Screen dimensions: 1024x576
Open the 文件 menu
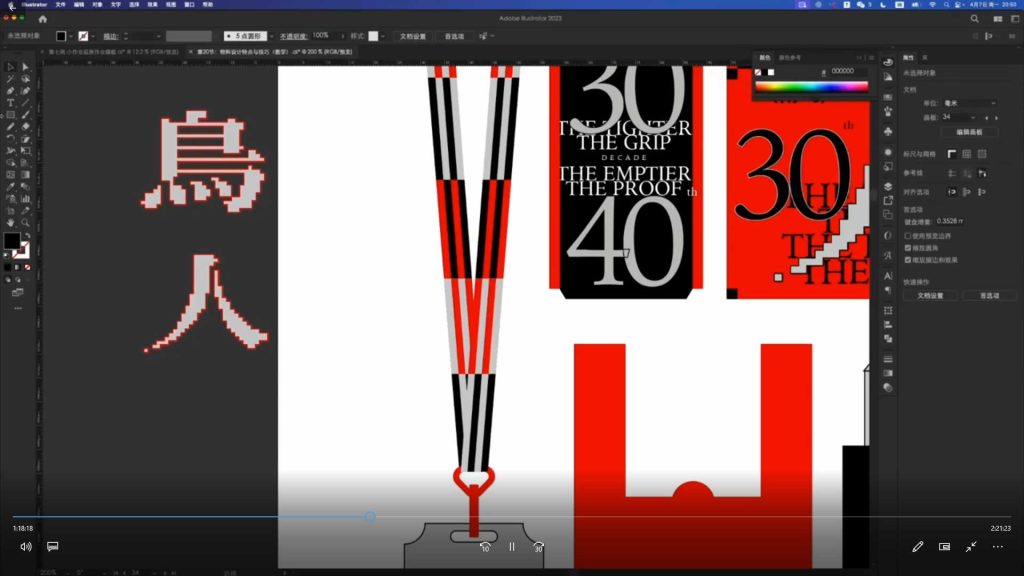(x=61, y=5)
